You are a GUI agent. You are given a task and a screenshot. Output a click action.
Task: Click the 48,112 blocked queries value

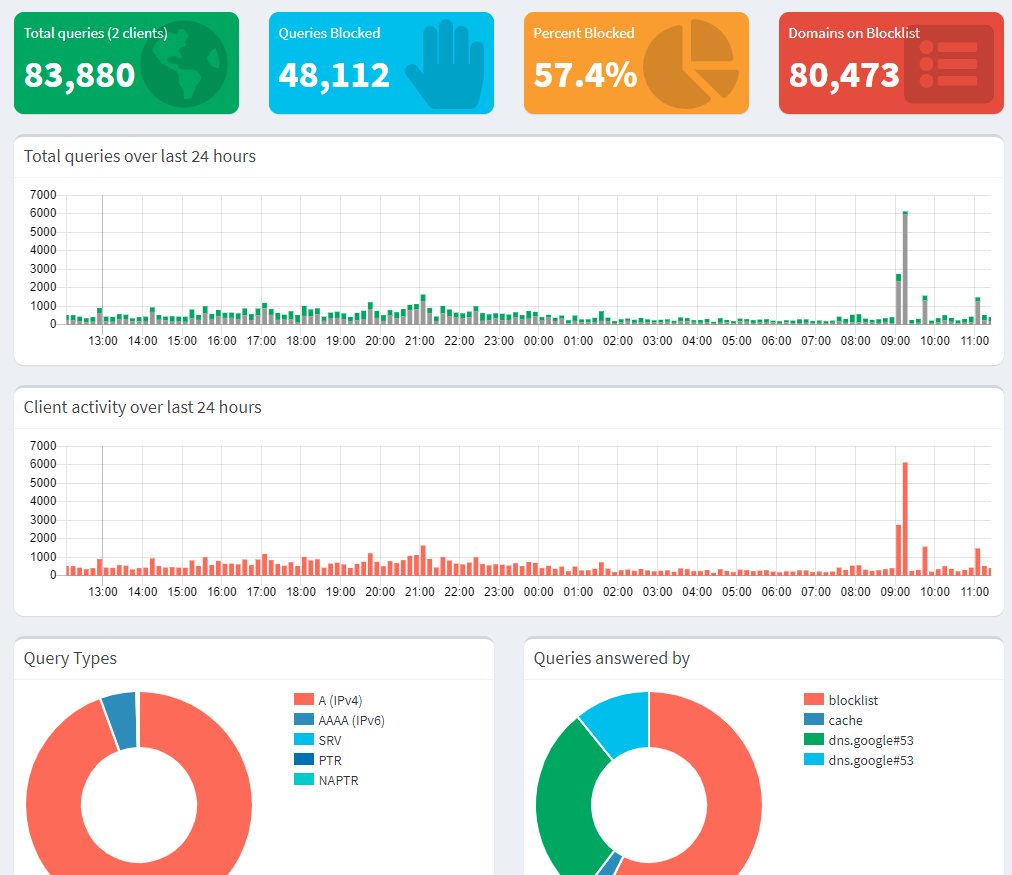334,75
